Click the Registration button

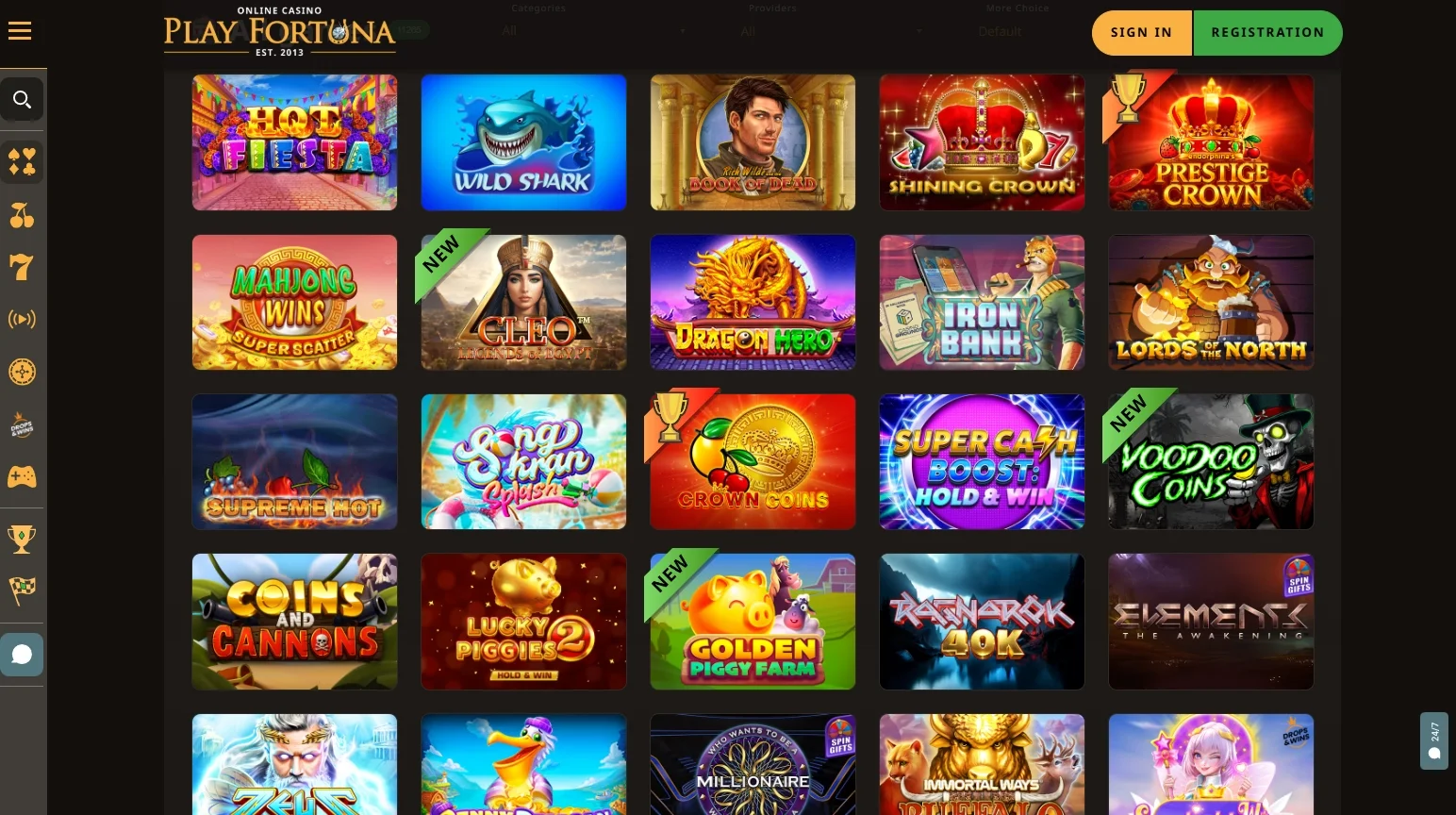[x=1268, y=32]
